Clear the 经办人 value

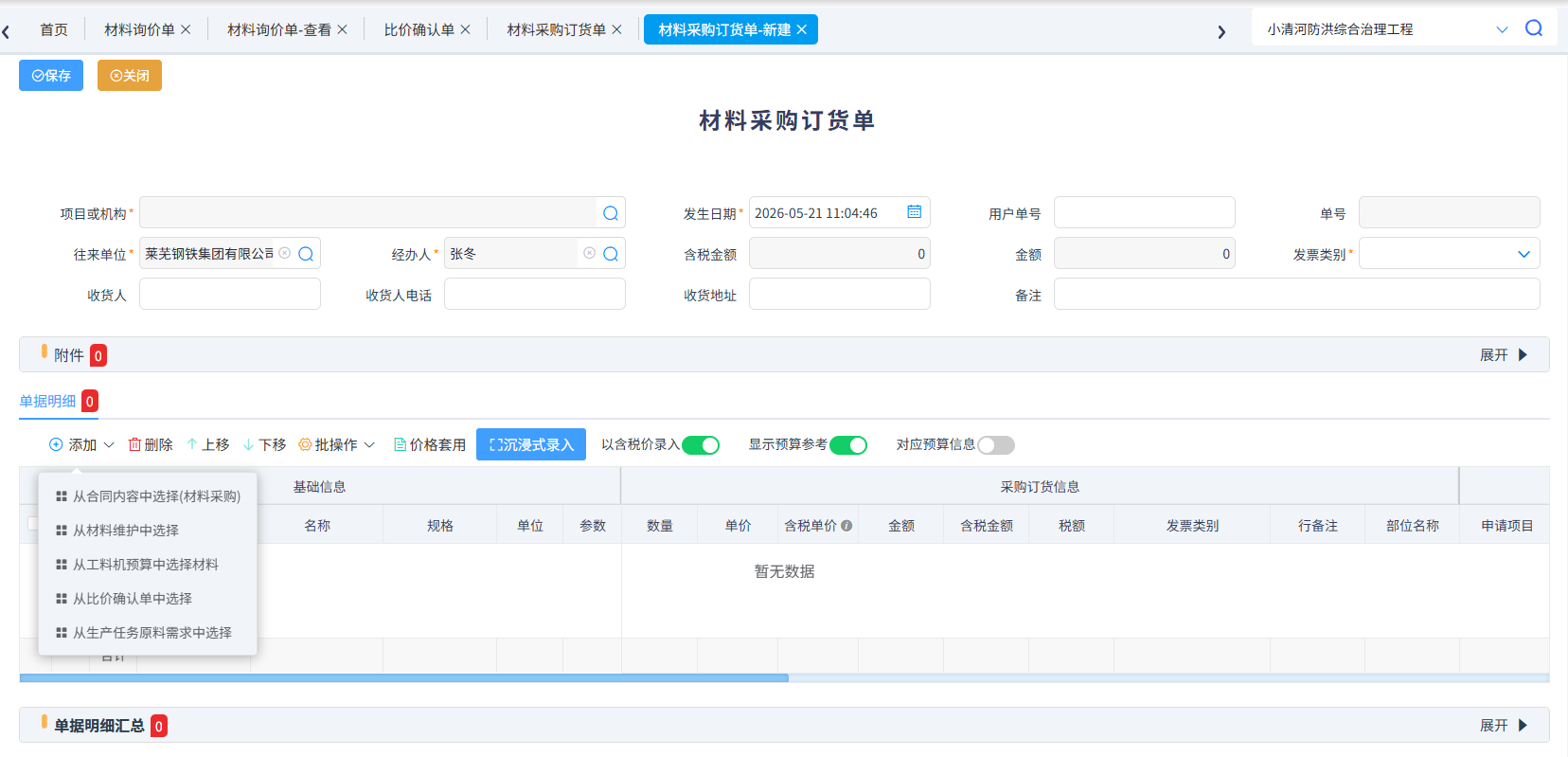tap(590, 253)
